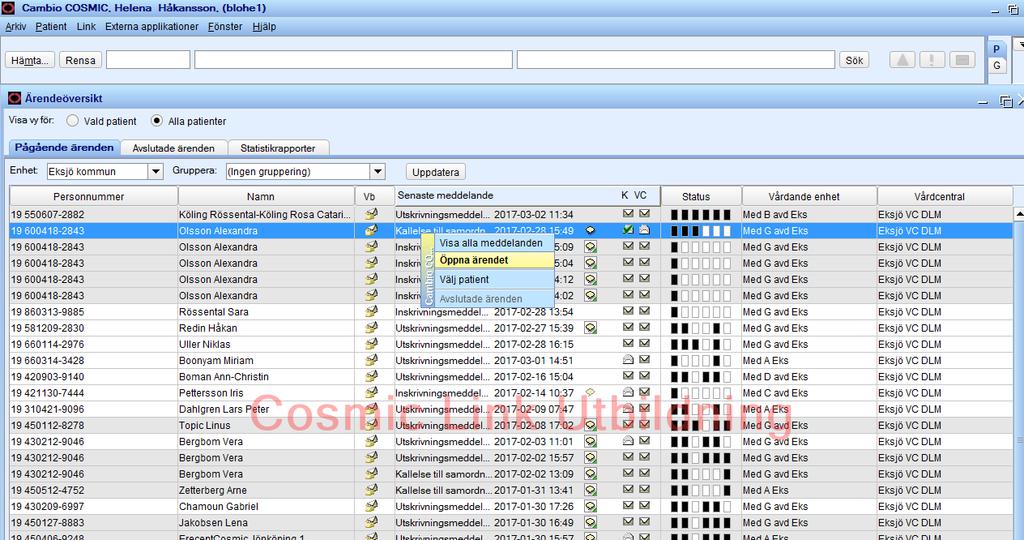The image size is (1024, 540).
Task: Click K opened-envelope icon for Boonyam Miriam
Action: (628, 359)
